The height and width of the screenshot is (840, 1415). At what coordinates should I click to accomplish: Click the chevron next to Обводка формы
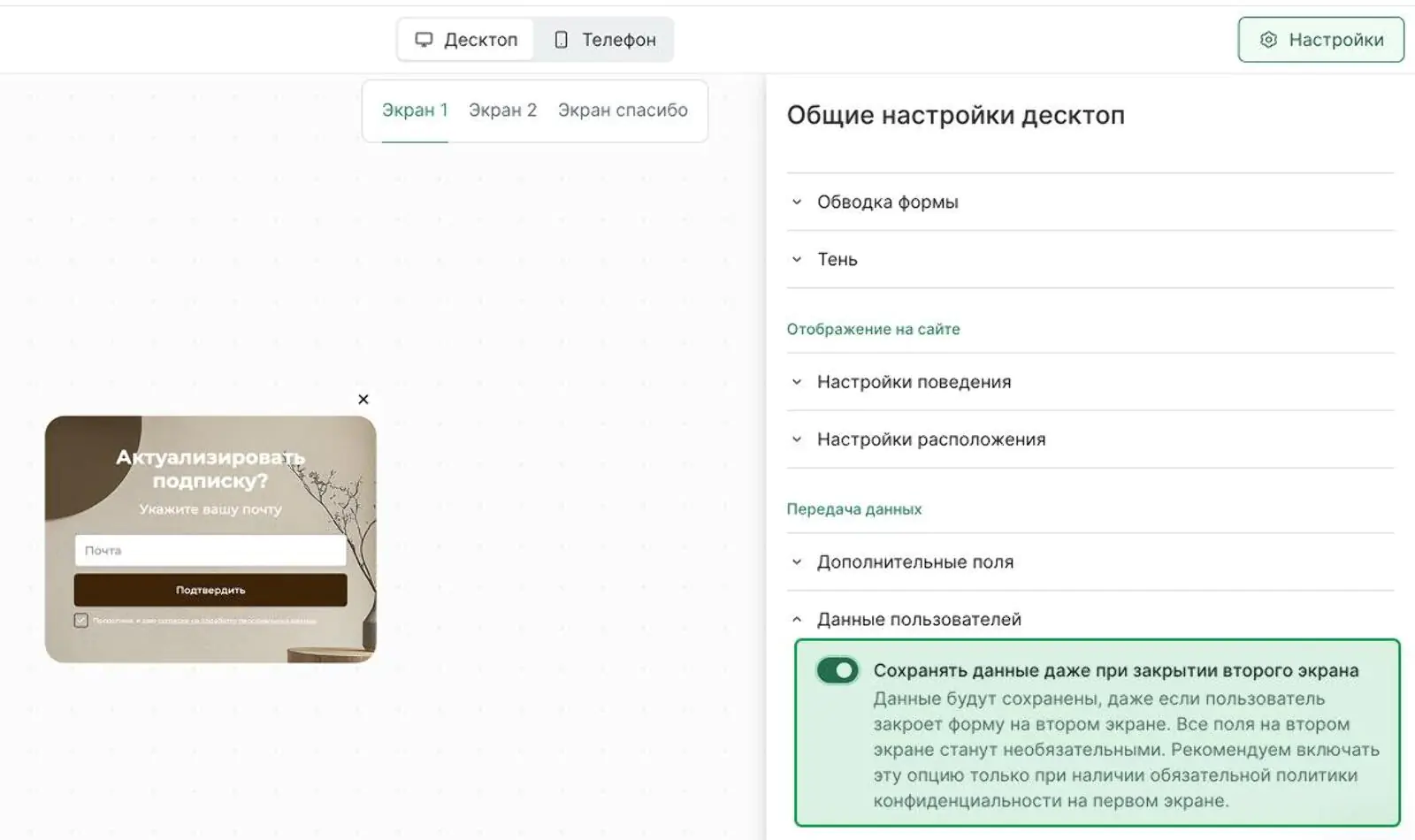[797, 202]
